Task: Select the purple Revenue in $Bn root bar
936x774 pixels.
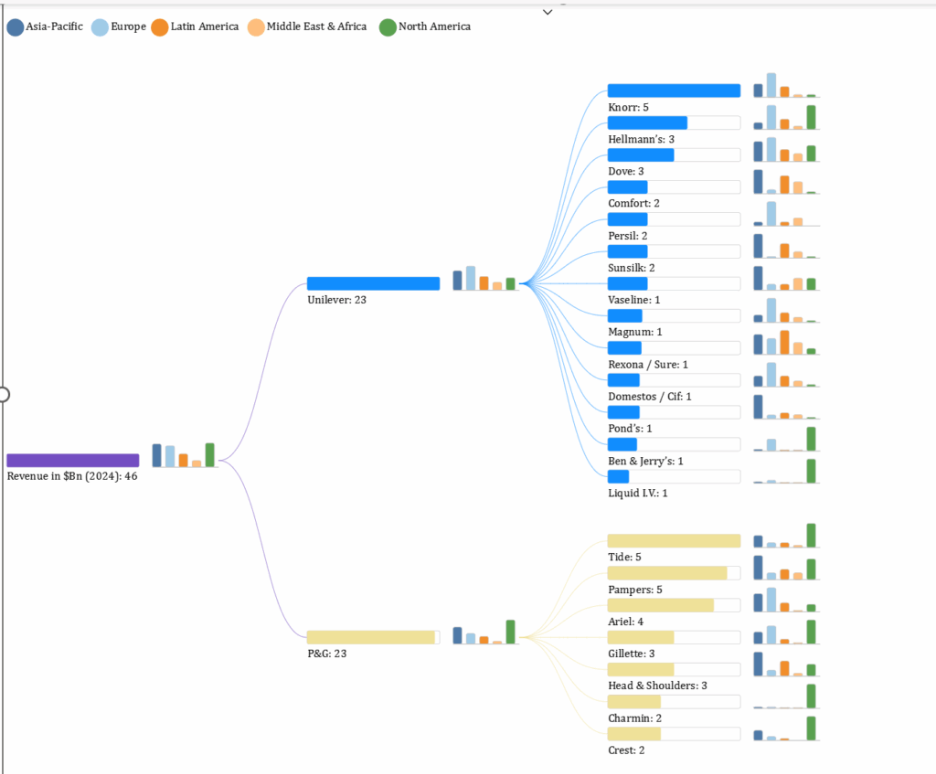Action: coord(73,461)
